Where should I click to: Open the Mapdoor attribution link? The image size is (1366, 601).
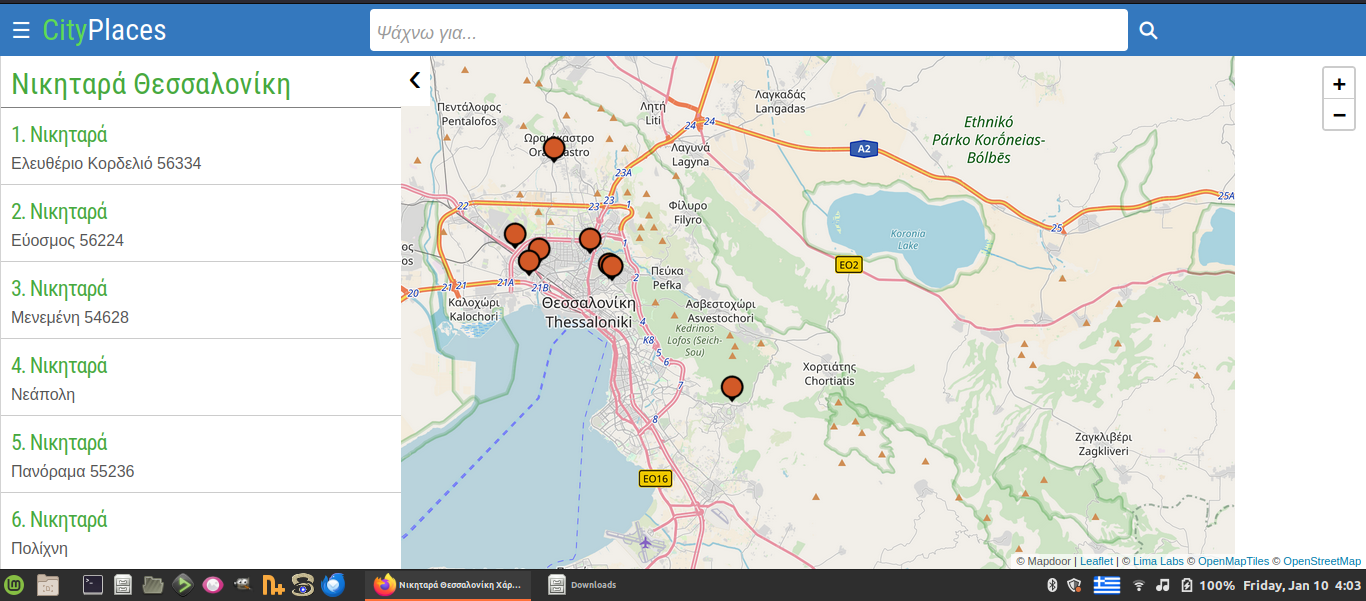click(1048, 561)
